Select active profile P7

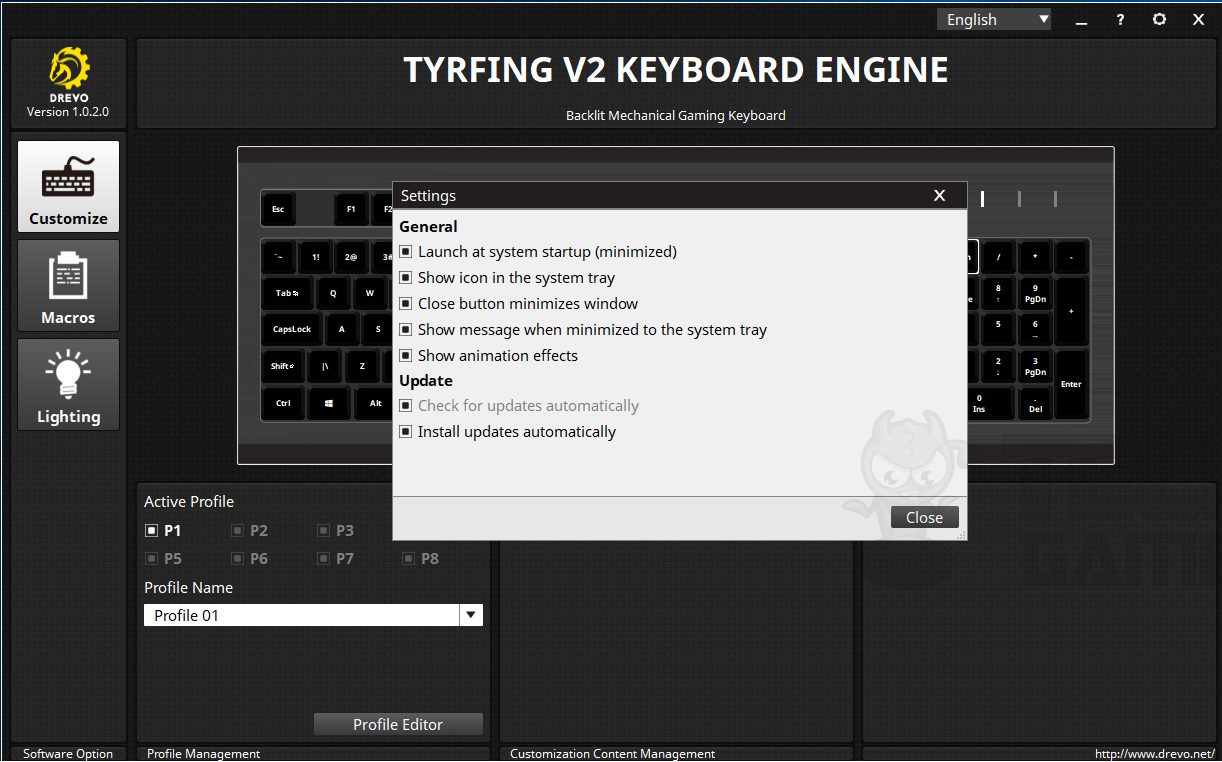pos(335,559)
